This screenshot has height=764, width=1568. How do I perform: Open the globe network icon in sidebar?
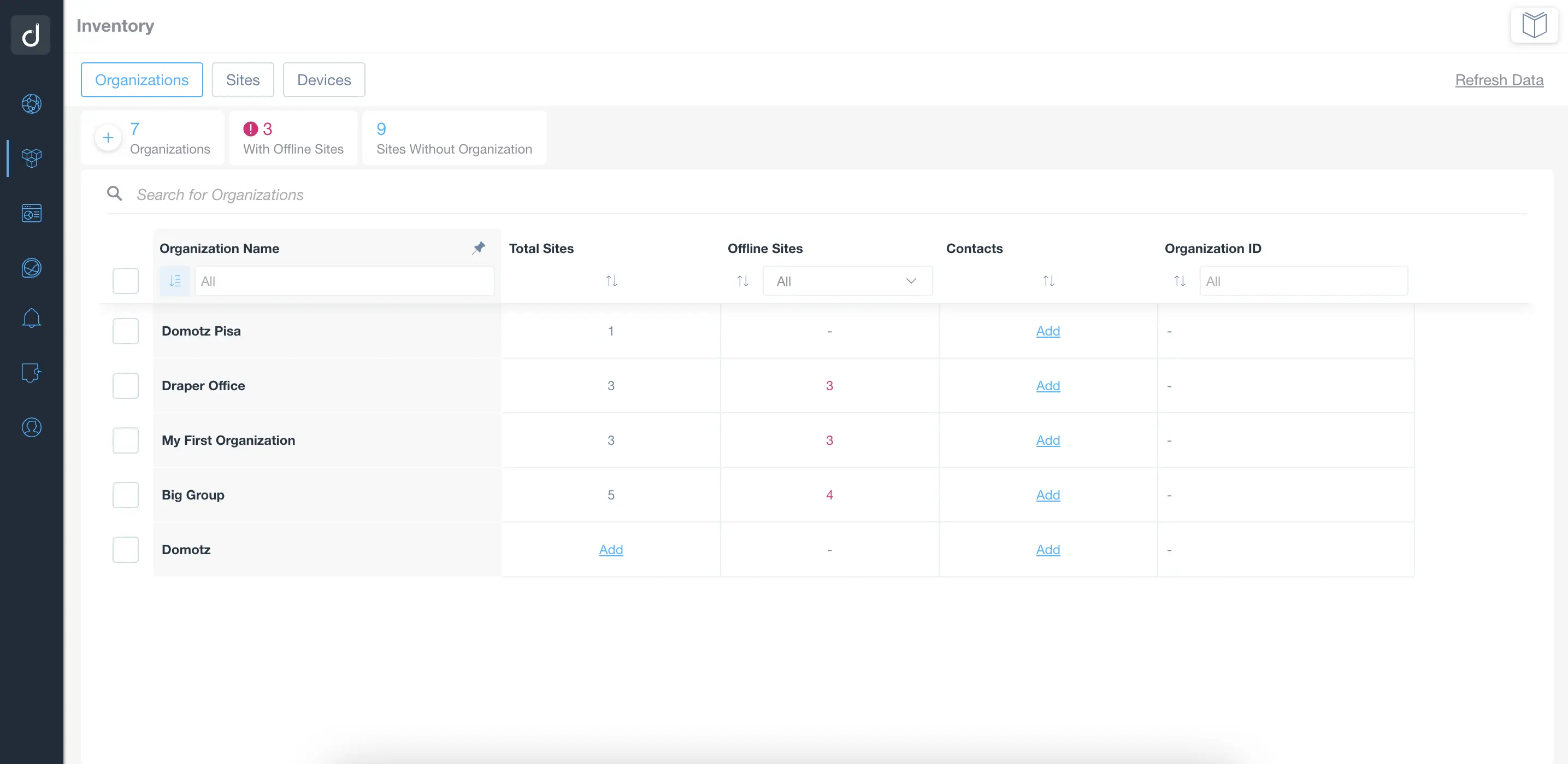pyautogui.click(x=32, y=103)
